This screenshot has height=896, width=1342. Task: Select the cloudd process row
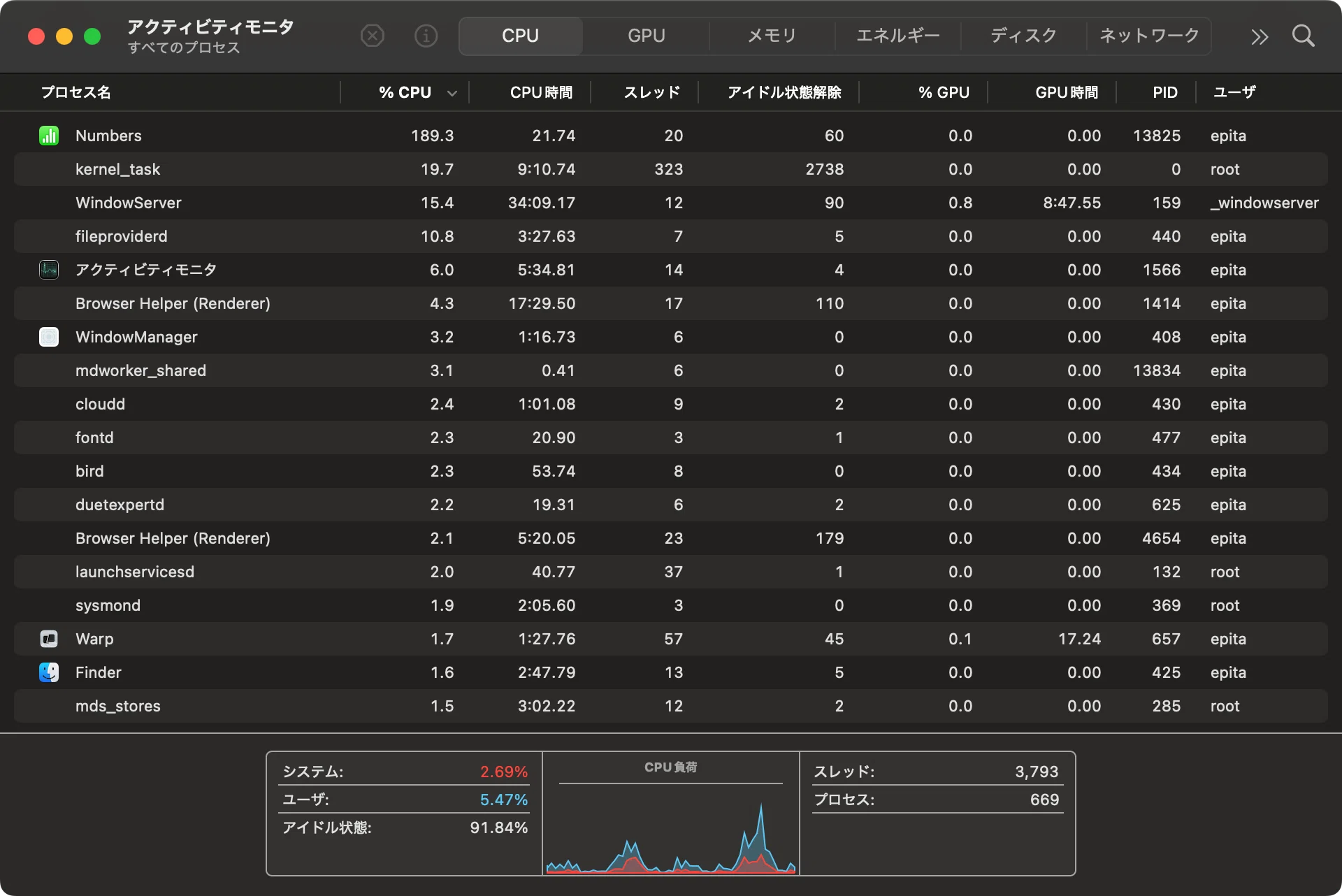tap(671, 404)
